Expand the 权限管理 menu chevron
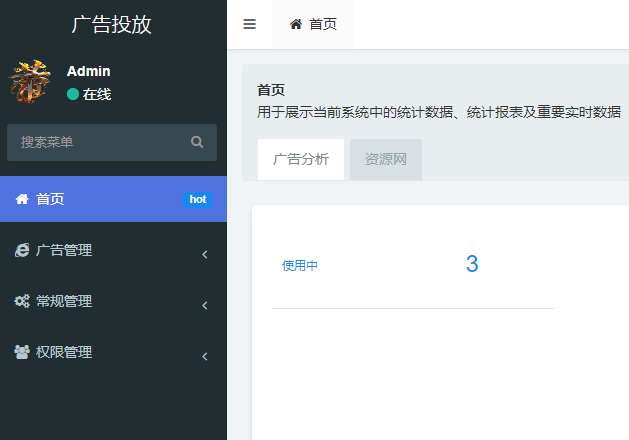This screenshot has width=629, height=440. click(x=205, y=356)
